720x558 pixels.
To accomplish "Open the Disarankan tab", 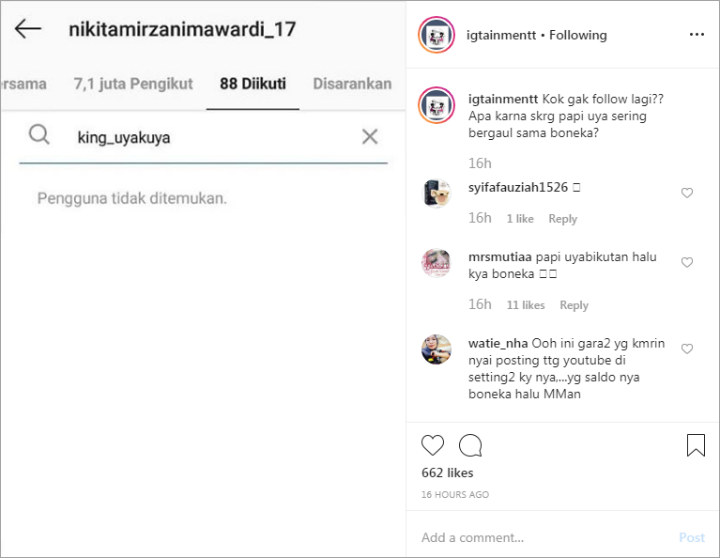I will [352, 84].
